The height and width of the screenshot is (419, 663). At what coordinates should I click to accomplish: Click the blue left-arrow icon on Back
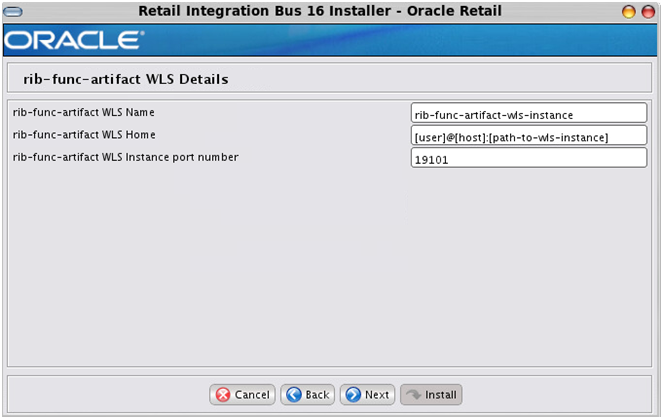(294, 394)
